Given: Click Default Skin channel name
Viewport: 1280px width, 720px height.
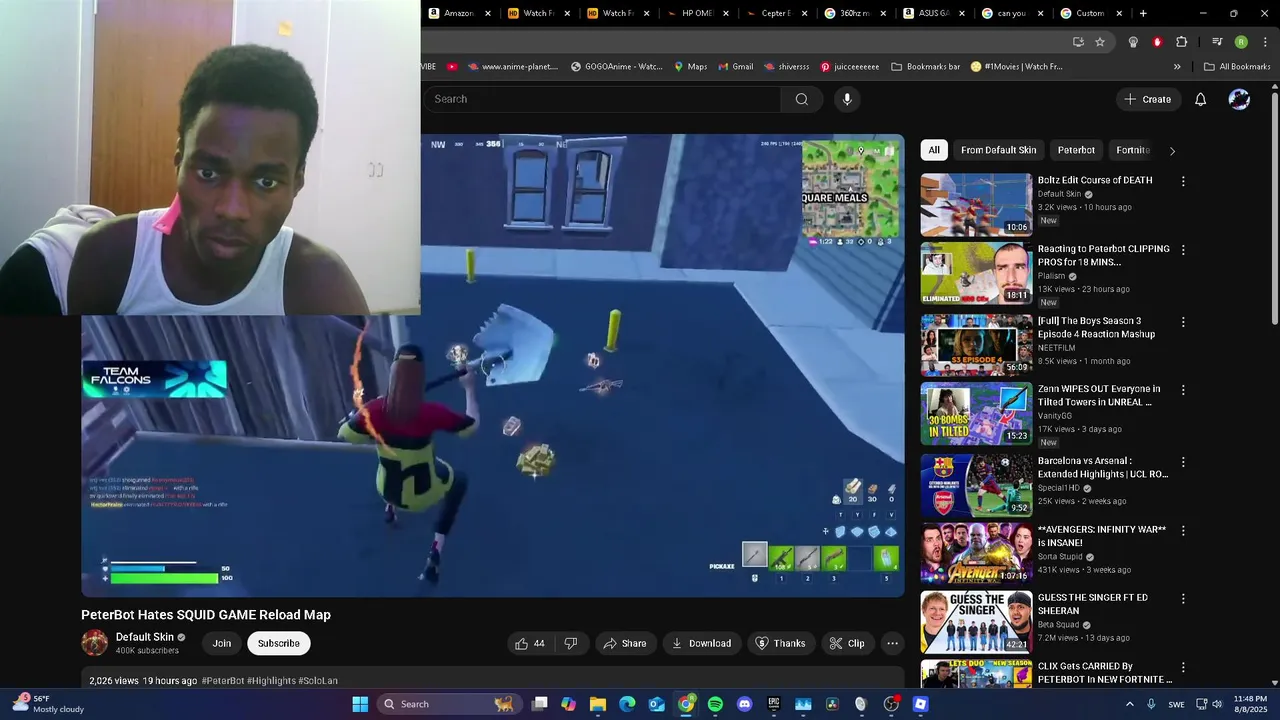Looking at the screenshot, I should click(x=145, y=637).
